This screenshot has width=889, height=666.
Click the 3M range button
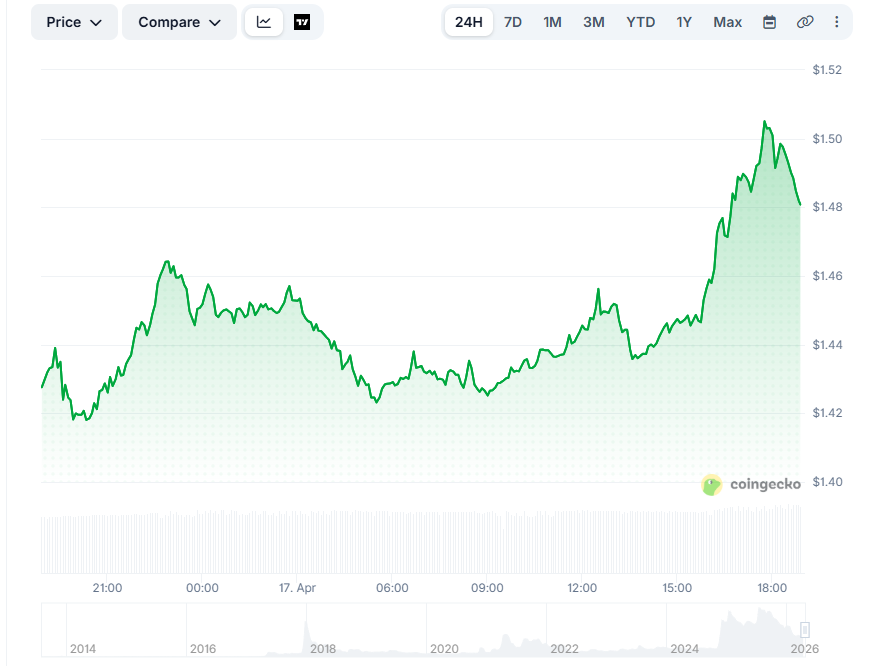pos(593,21)
